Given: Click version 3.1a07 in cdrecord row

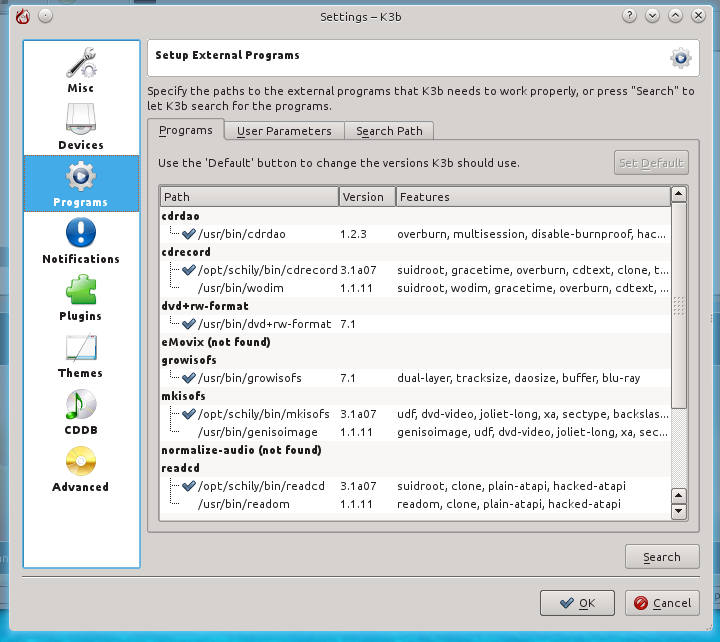Looking at the screenshot, I should point(358,270).
